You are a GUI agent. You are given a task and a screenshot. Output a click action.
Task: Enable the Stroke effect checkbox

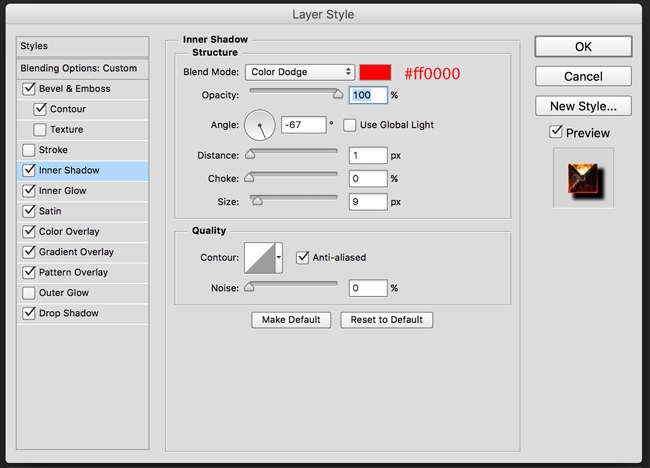tap(29, 150)
